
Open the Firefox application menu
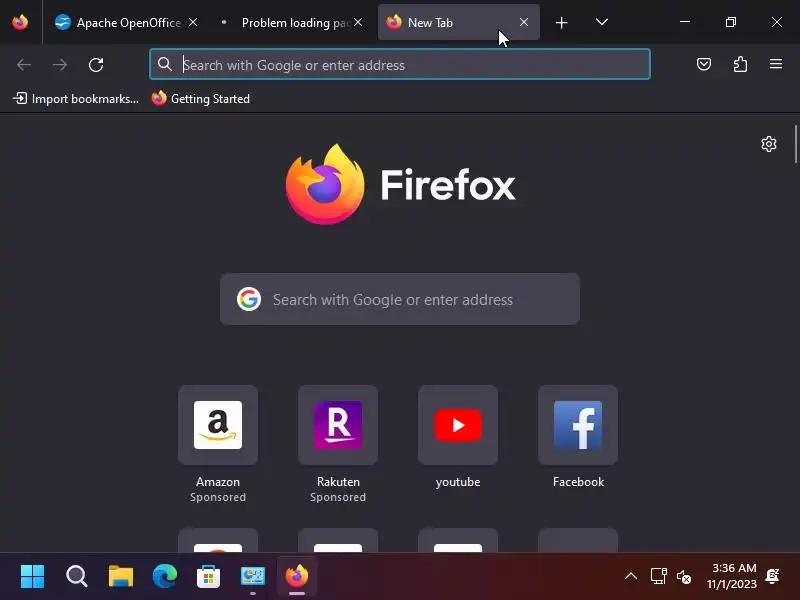[776, 64]
